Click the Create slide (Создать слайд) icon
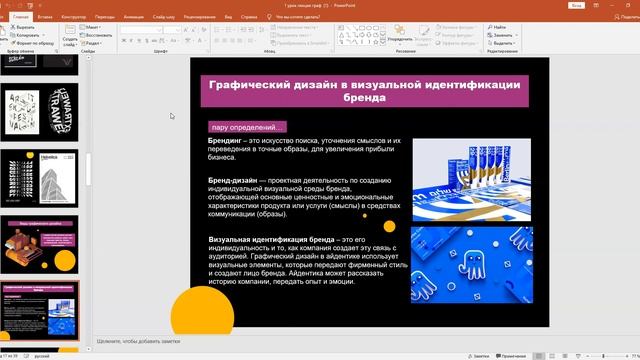Viewport: 640px width, 360px height. click(70, 30)
